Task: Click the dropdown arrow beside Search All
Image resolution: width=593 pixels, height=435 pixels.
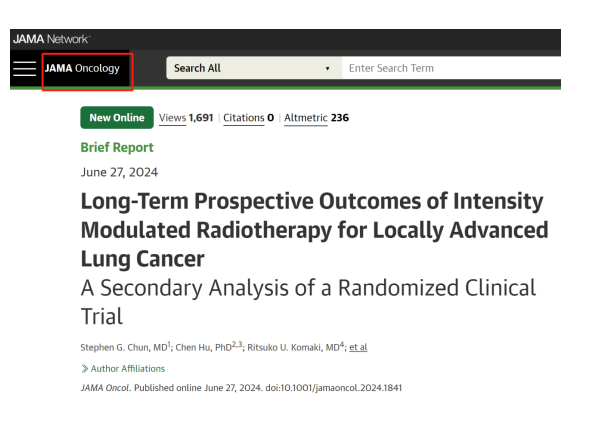Action: pyautogui.click(x=328, y=68)
